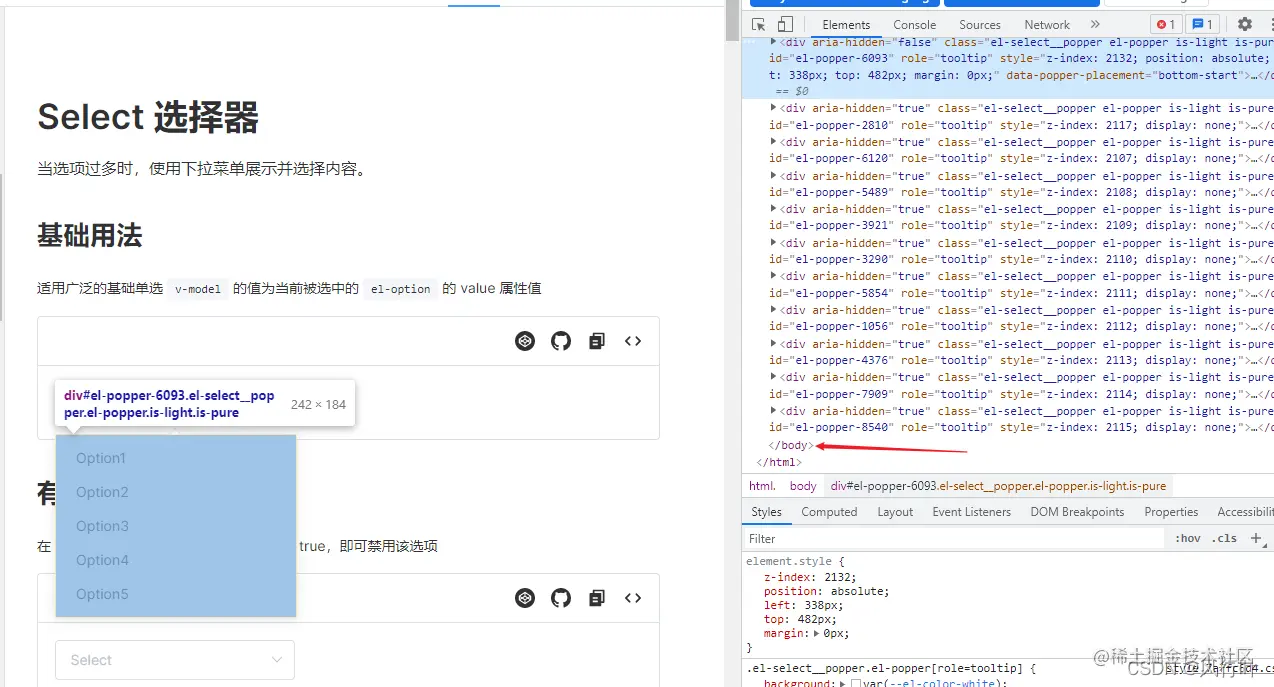The image size is (1274, 687).
Task: Expand the el-popper-3921 div node
Action: tap(773, 209)
